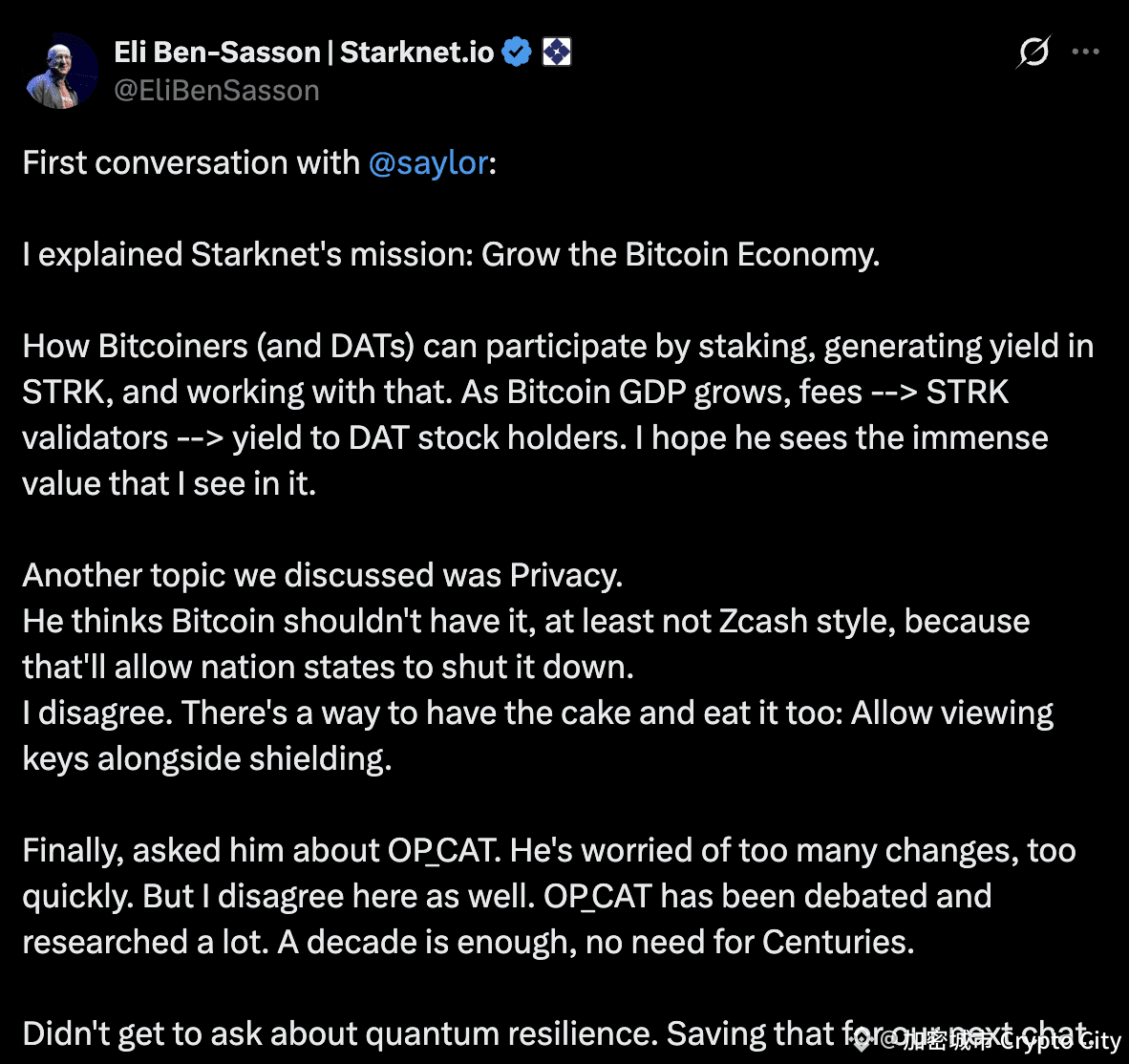The height and width of the screenshot is (1064, 1129).
Task: Open the three-dot more options menu
Action: click(1086, 52)
